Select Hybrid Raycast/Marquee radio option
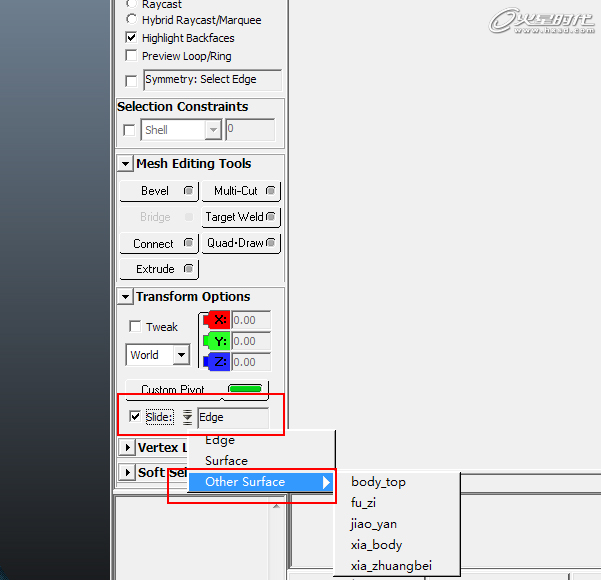This screenshot has width=601, height=580. point(131,19)
